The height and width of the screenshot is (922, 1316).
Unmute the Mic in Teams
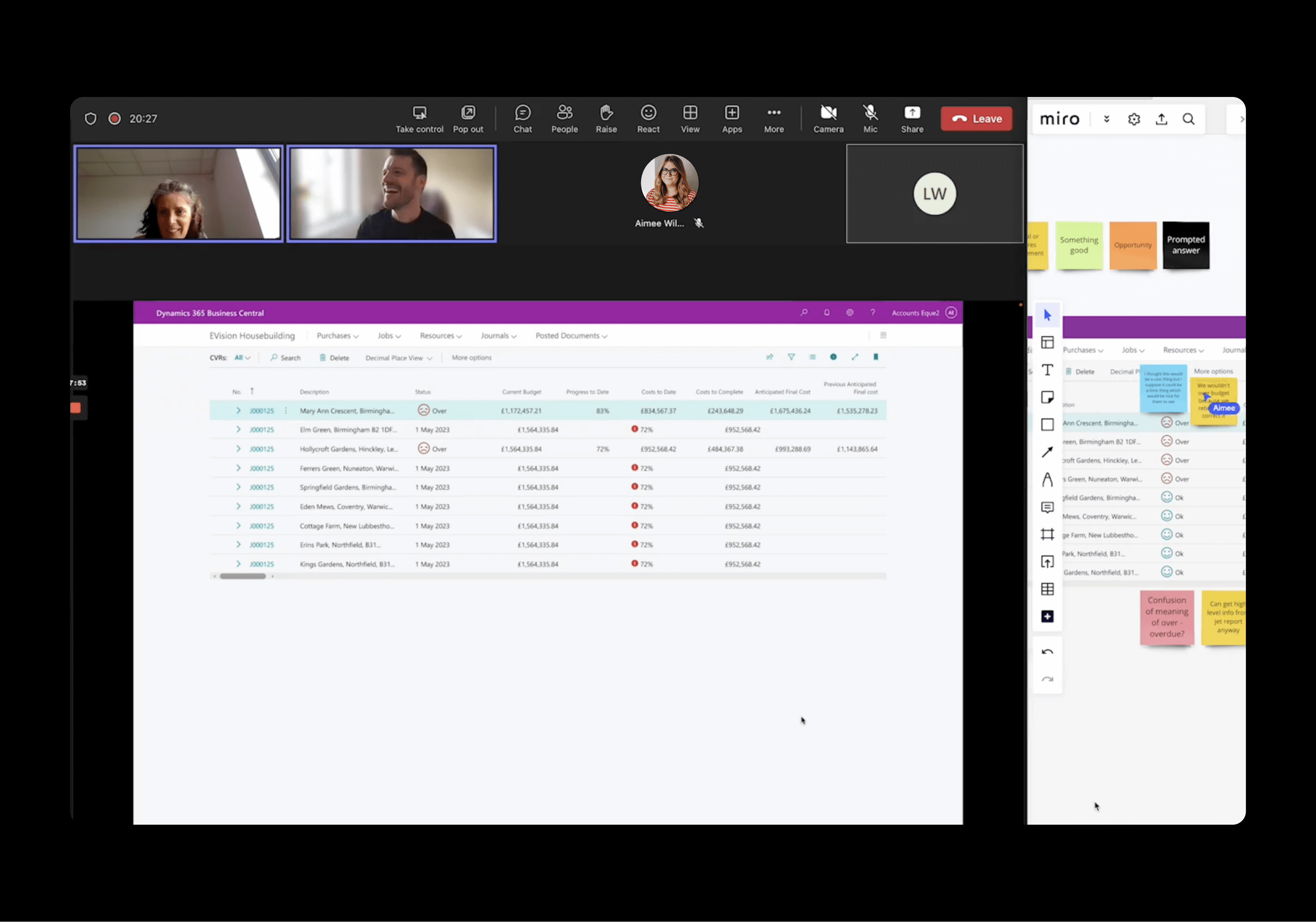click(x=870, y=119)
